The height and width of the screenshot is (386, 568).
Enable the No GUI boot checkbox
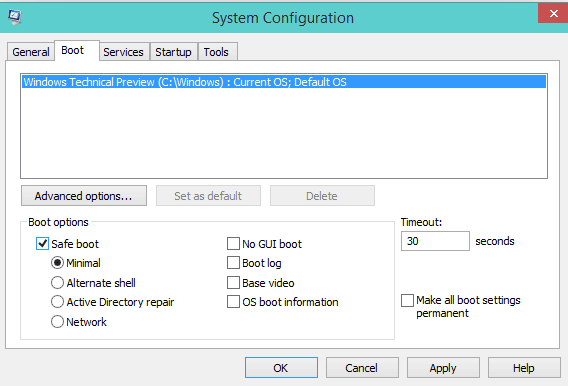233,244
